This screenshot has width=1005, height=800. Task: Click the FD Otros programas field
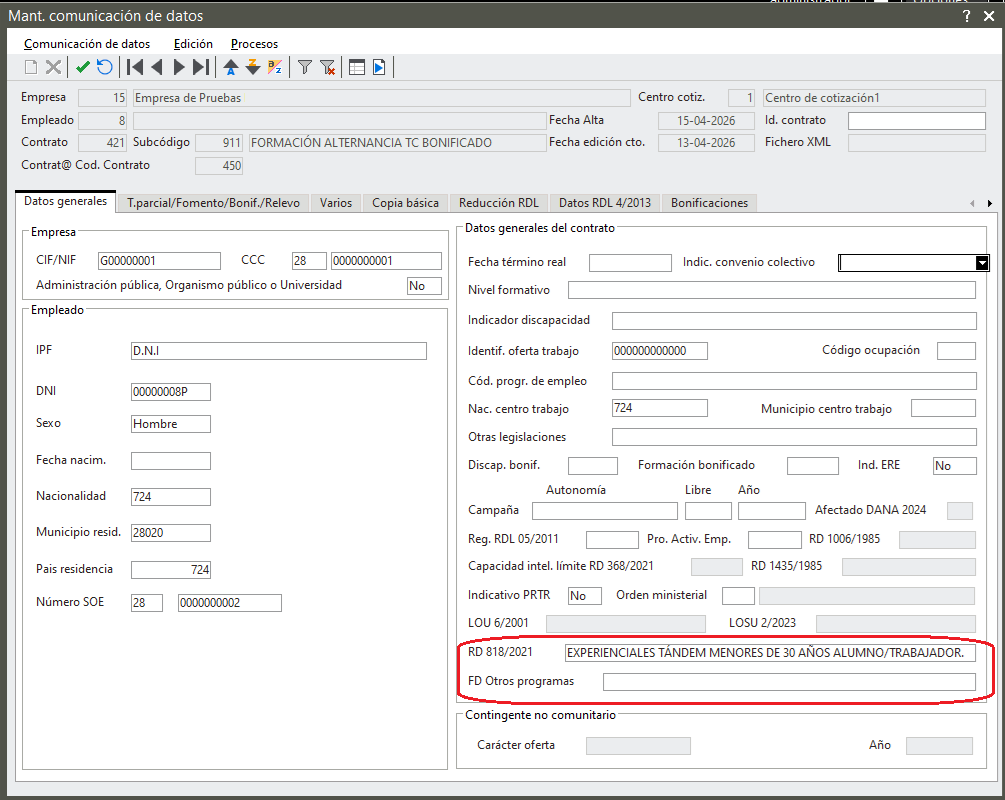(789, 681)
